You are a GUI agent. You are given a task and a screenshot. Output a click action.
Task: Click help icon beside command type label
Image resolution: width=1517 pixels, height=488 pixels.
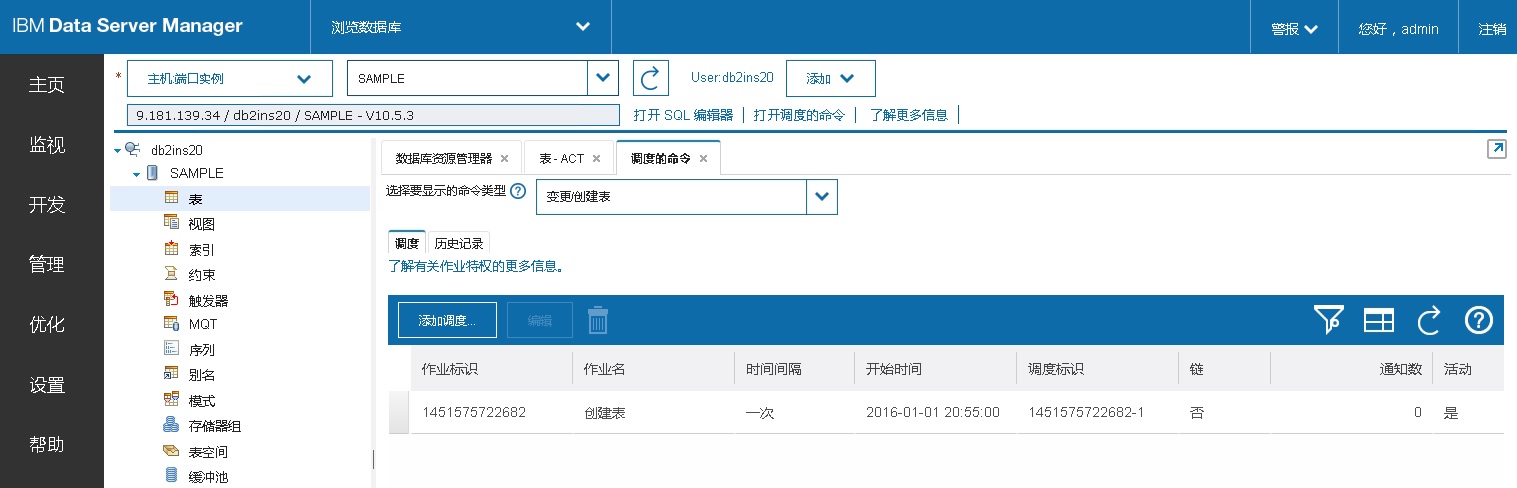pyautogui.click(x=518, y=191)
